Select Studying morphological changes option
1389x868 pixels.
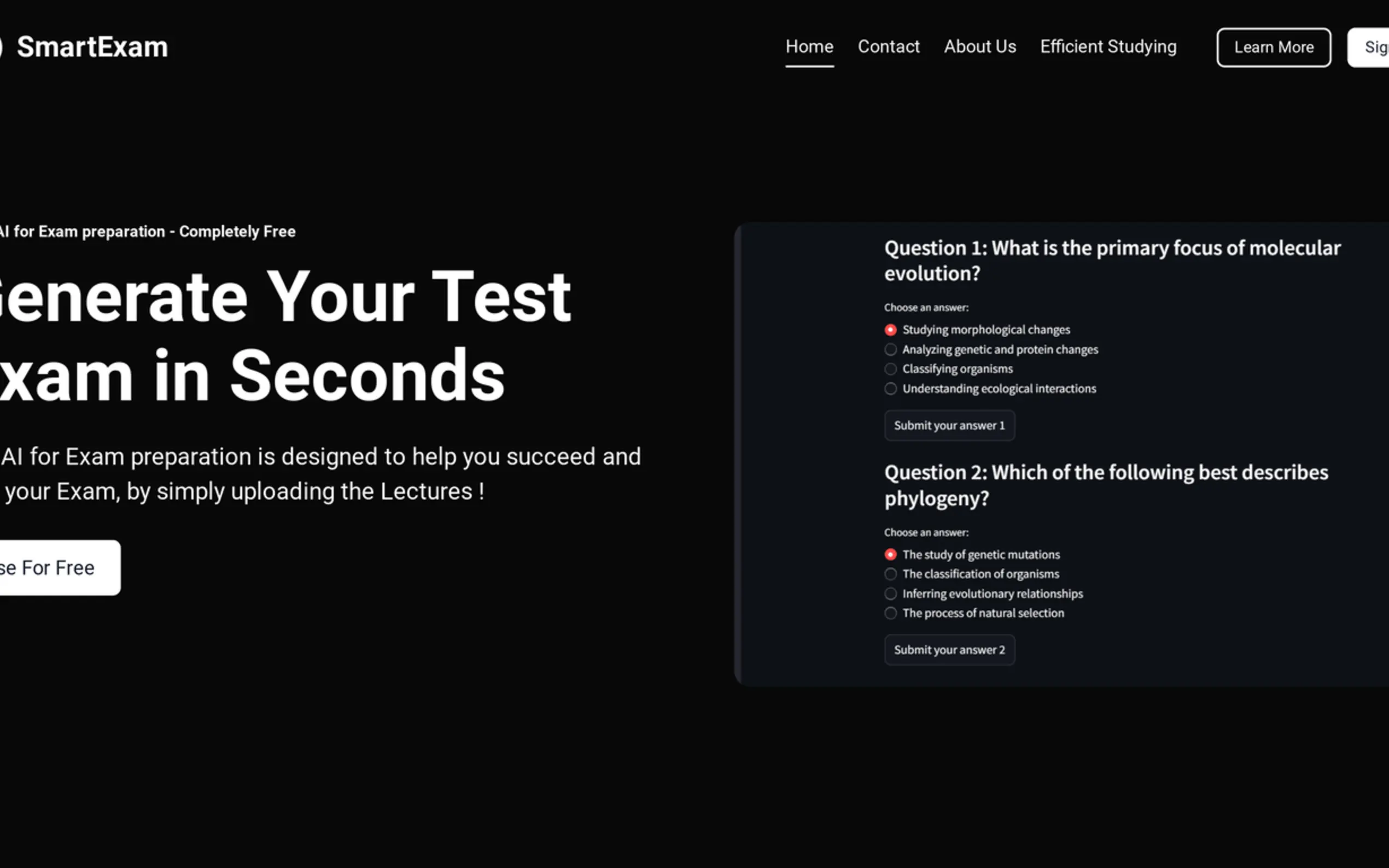891,330
